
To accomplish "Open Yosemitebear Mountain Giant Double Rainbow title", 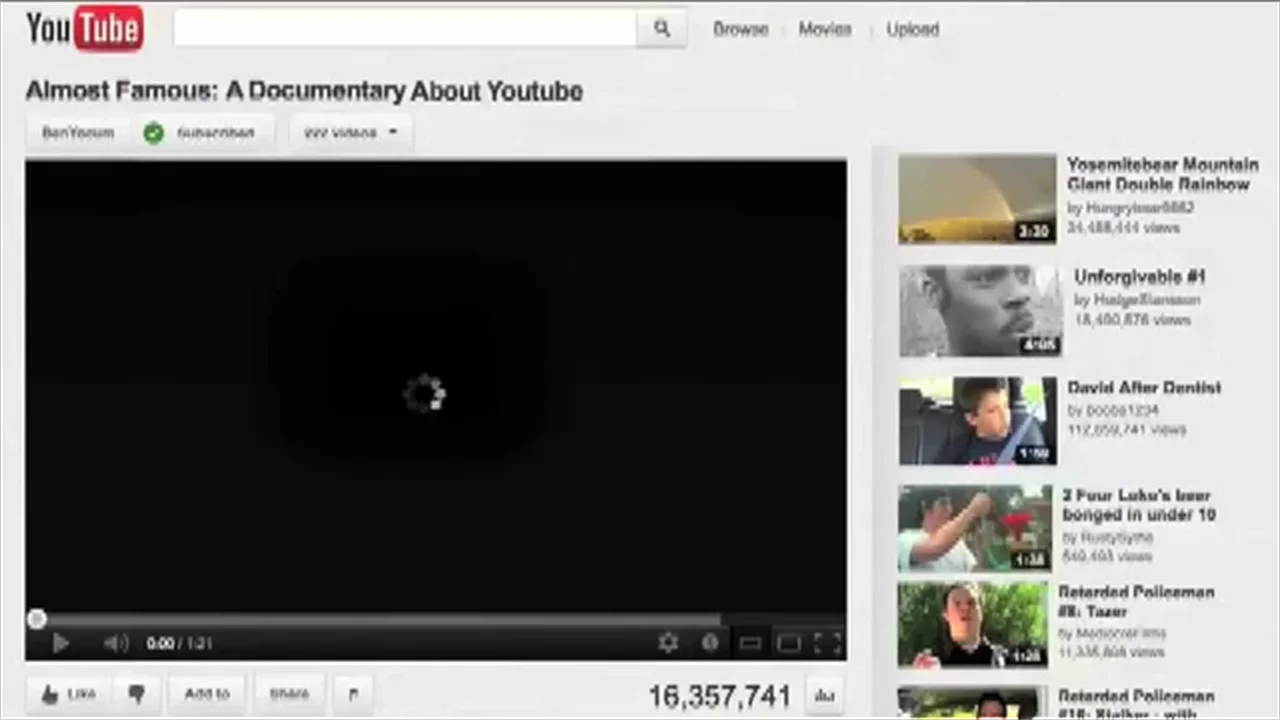I will pos(1162,174).
